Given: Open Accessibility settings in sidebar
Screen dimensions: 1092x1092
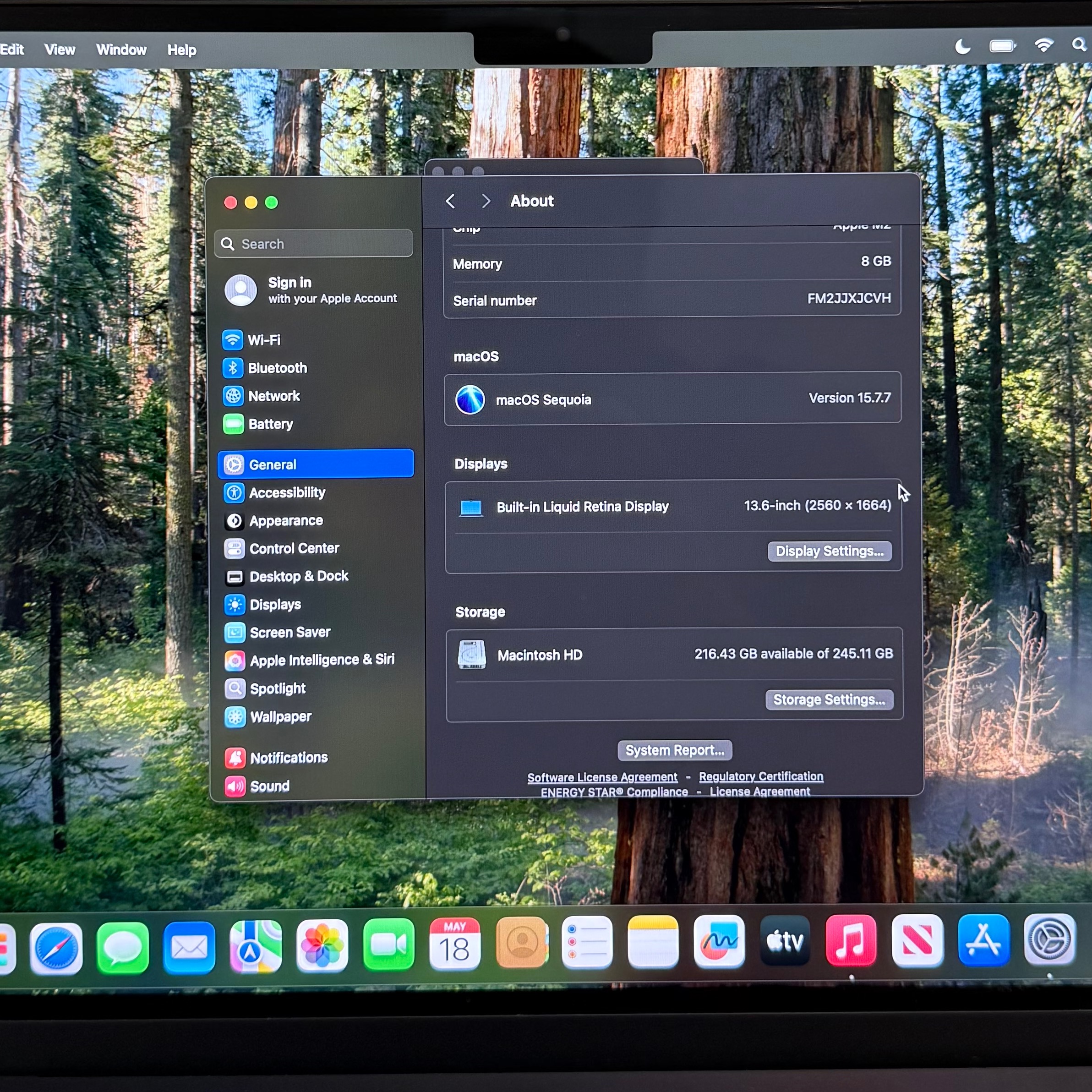Looking at the screenshot, I should (316, 492).
